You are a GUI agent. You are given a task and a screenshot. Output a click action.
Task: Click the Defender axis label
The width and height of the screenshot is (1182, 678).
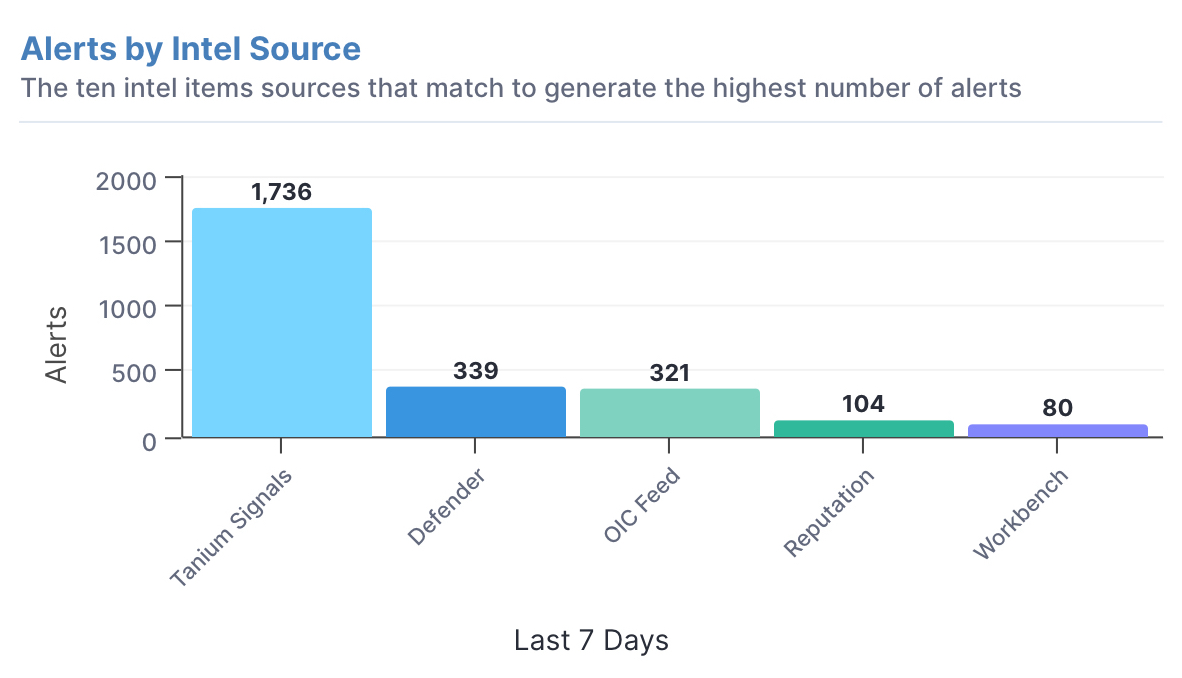446,507
